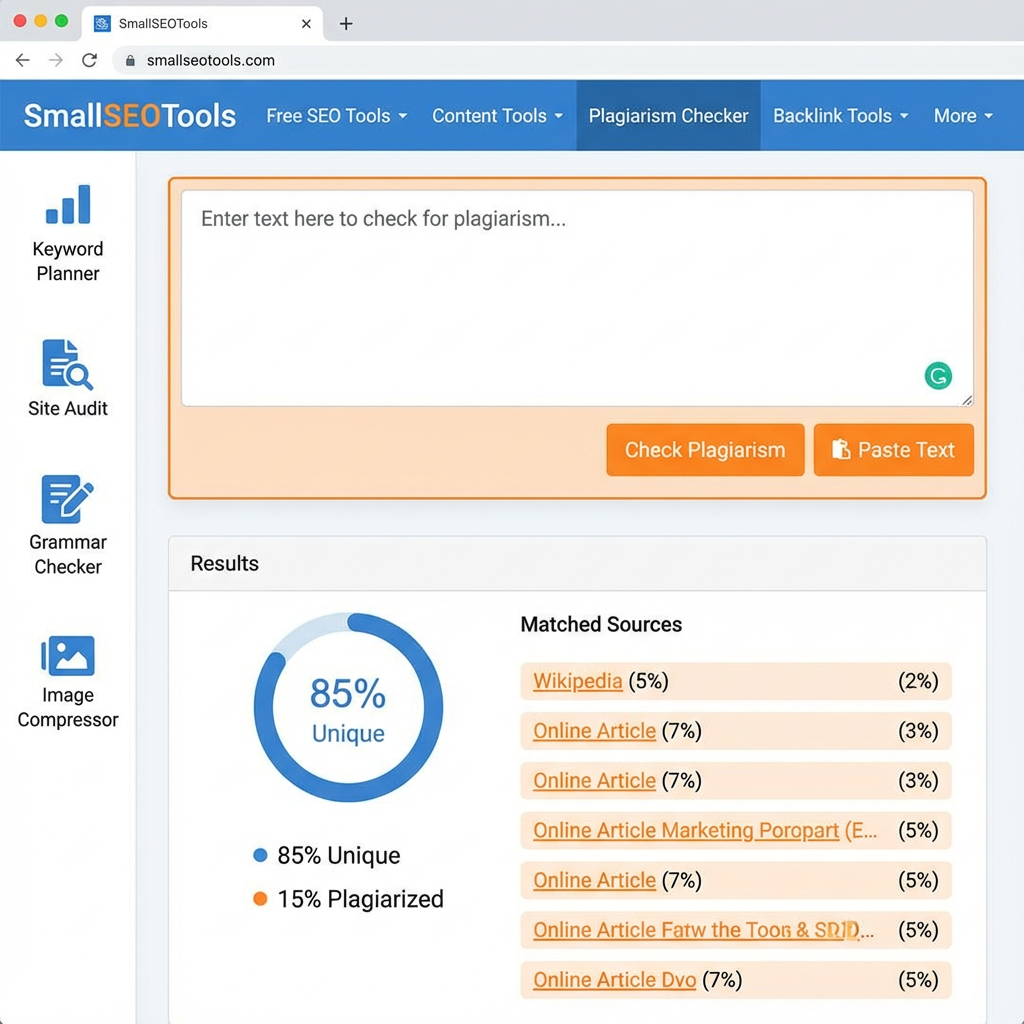Open the Site Audit sidebar icon
The image size is (1024, 1024).
tap(67, 364)
